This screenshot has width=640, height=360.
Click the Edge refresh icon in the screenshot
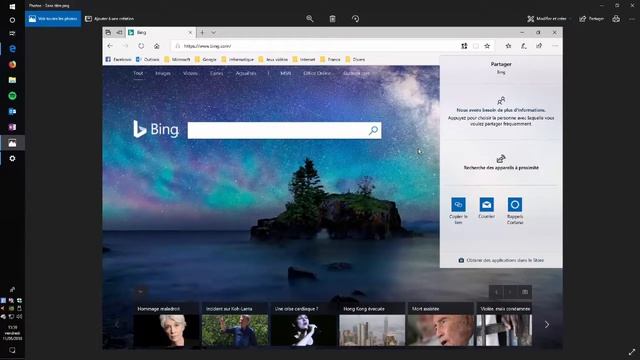point(141,46)
